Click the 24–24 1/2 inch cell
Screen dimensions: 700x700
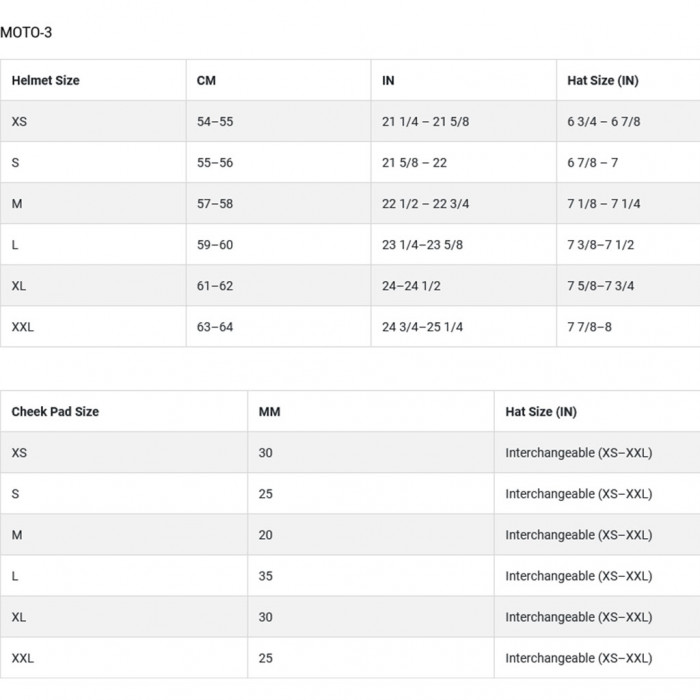pyautogui.click(x=411, y=286)
